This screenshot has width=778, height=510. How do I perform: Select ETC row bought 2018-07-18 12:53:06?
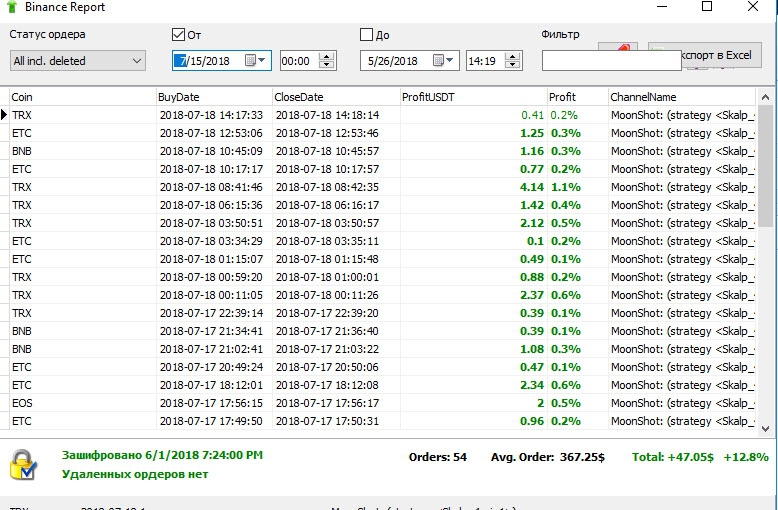tap(383, 133)
